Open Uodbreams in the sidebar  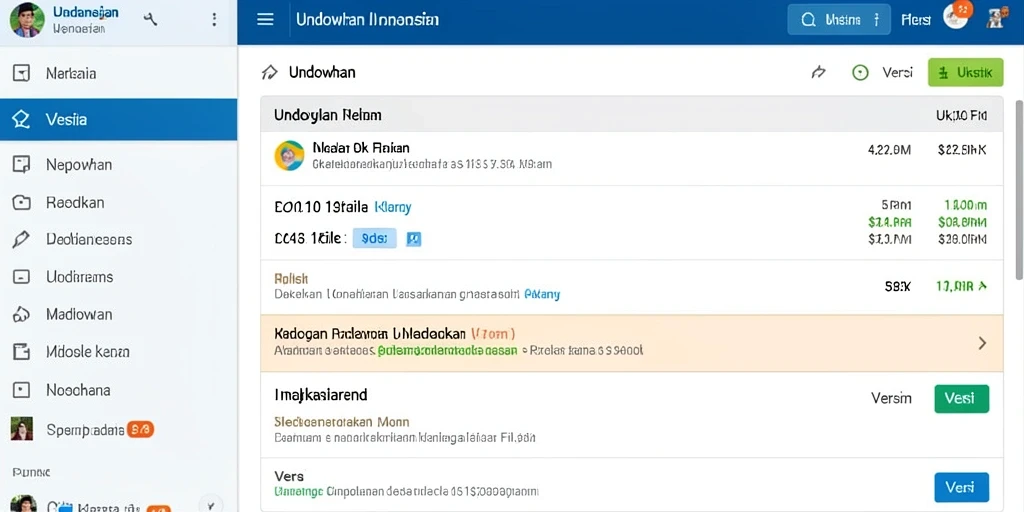coord(118,277)
